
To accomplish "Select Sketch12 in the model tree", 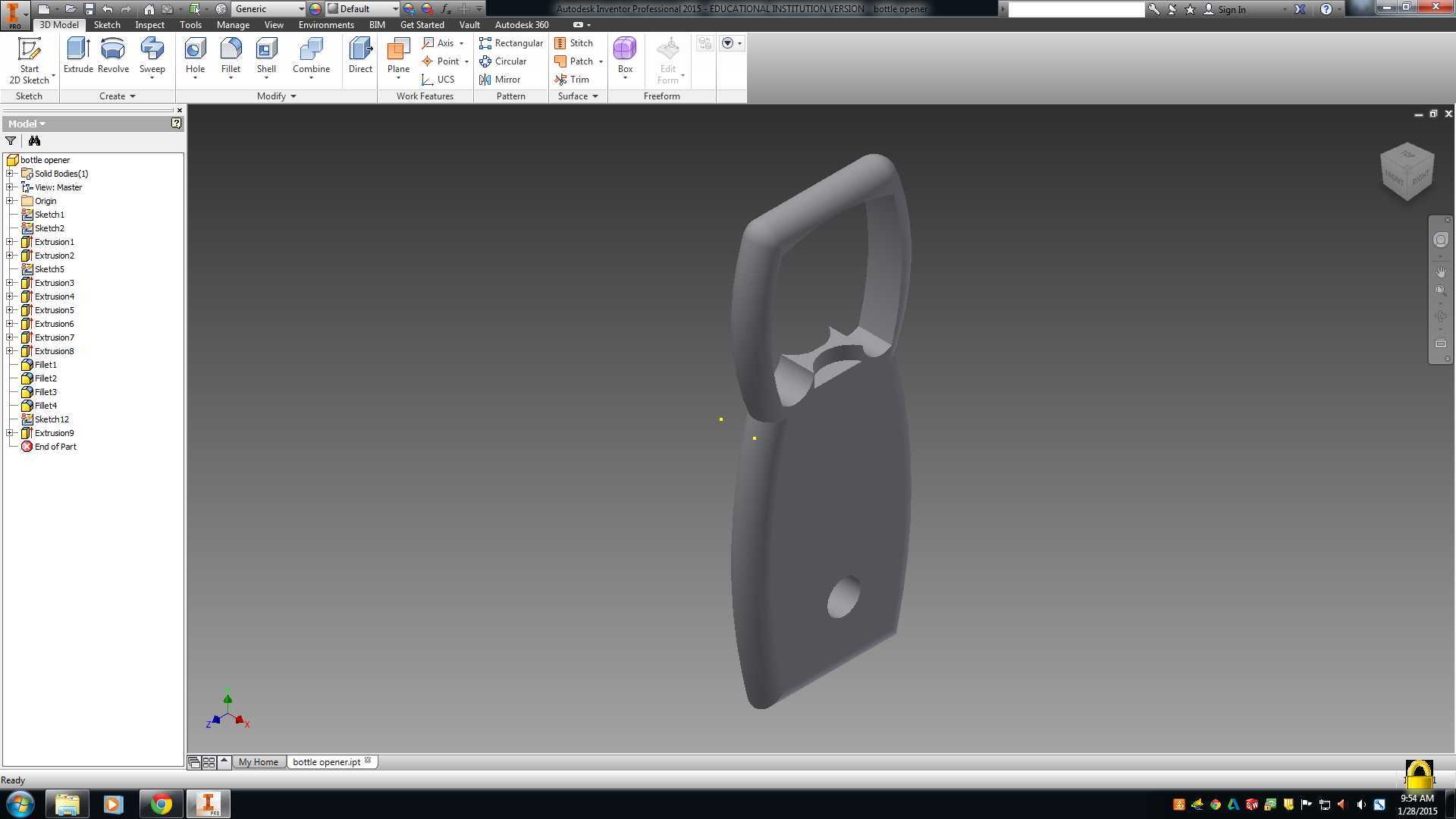I will [x=52, y=419].
